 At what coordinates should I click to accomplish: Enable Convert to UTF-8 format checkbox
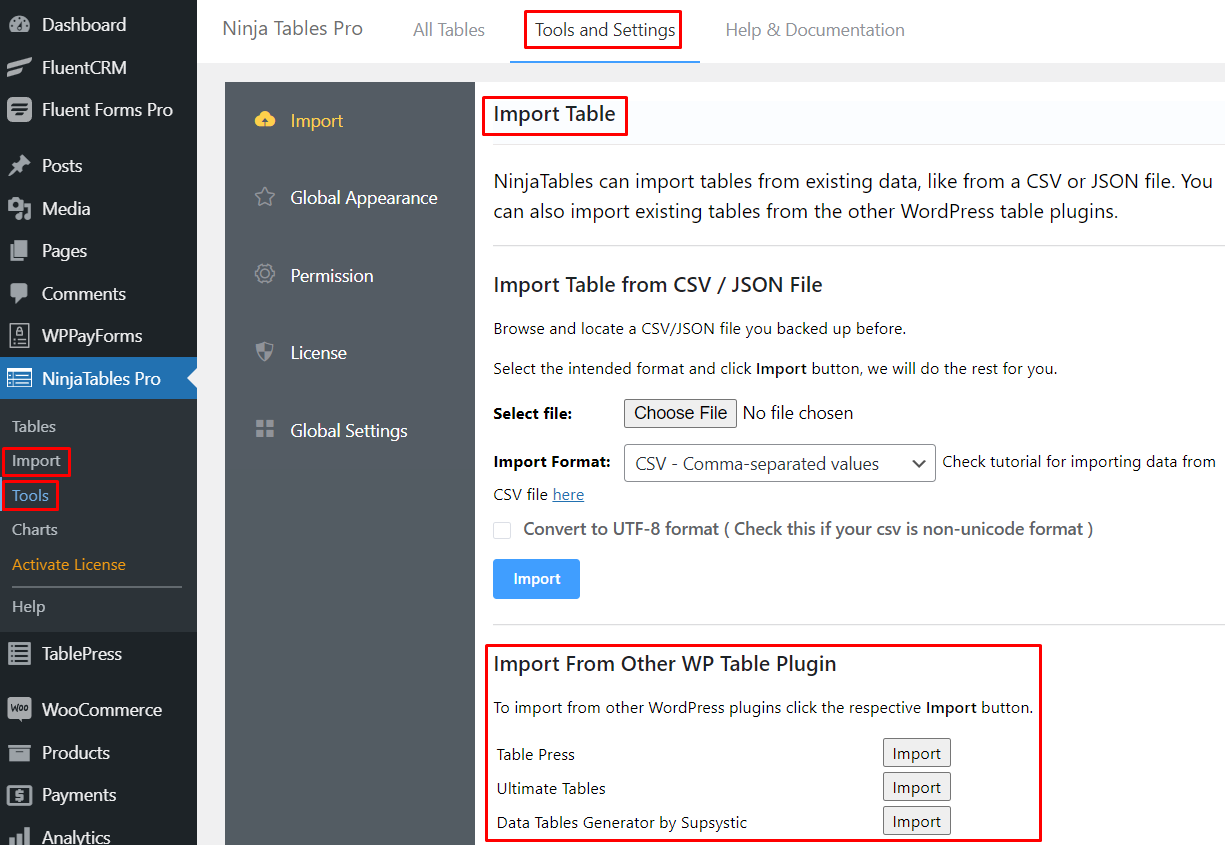[x=502, y=530]
